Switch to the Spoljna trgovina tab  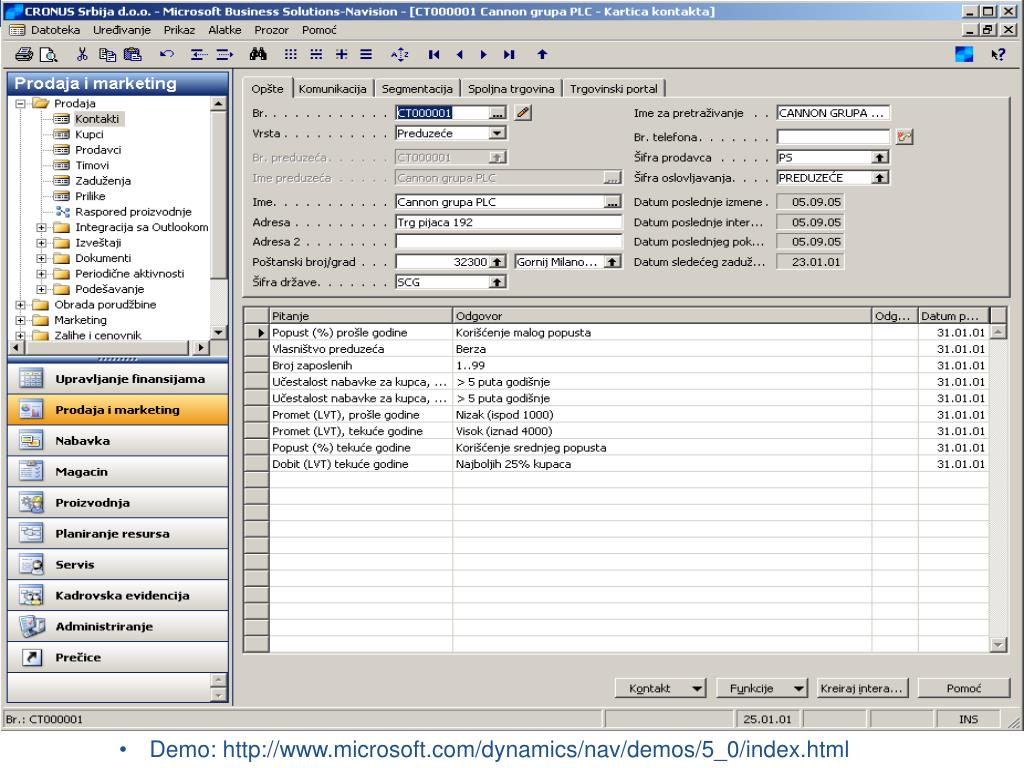[x=511, y=89]
